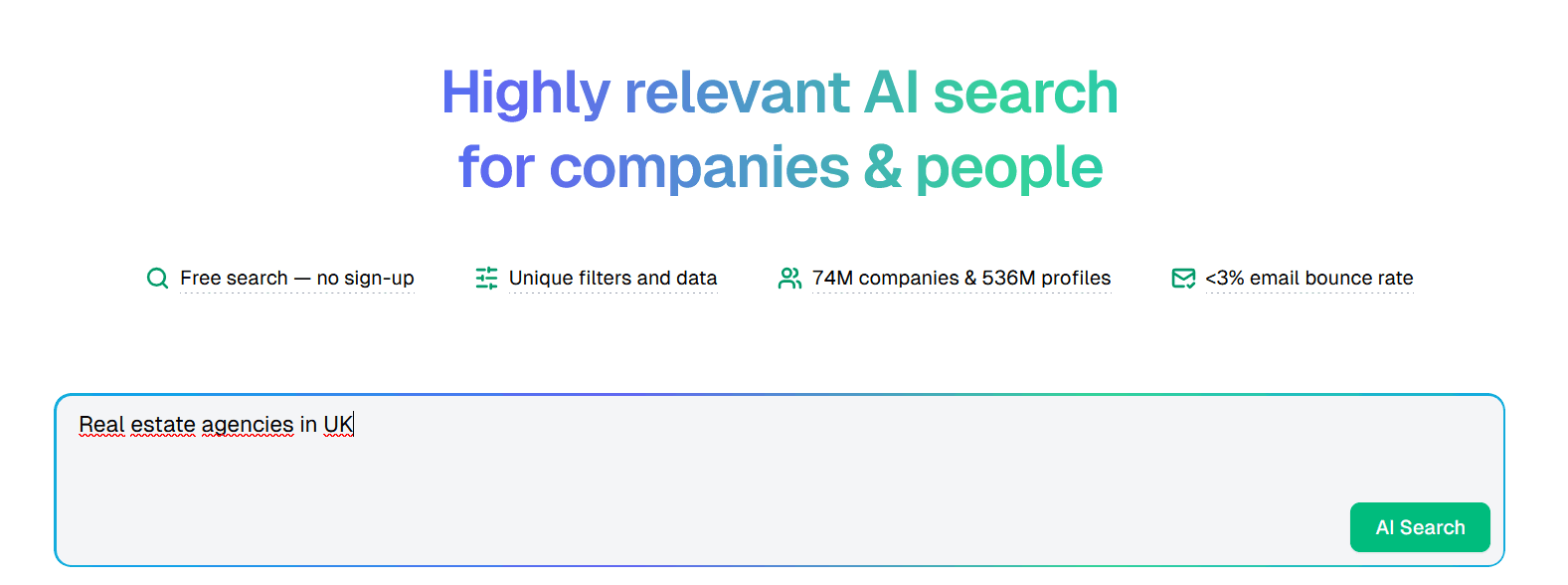Click the word "people" in the headline
The width and height of the screenshot is (1568, 585).
click(x=1008, y=167)
